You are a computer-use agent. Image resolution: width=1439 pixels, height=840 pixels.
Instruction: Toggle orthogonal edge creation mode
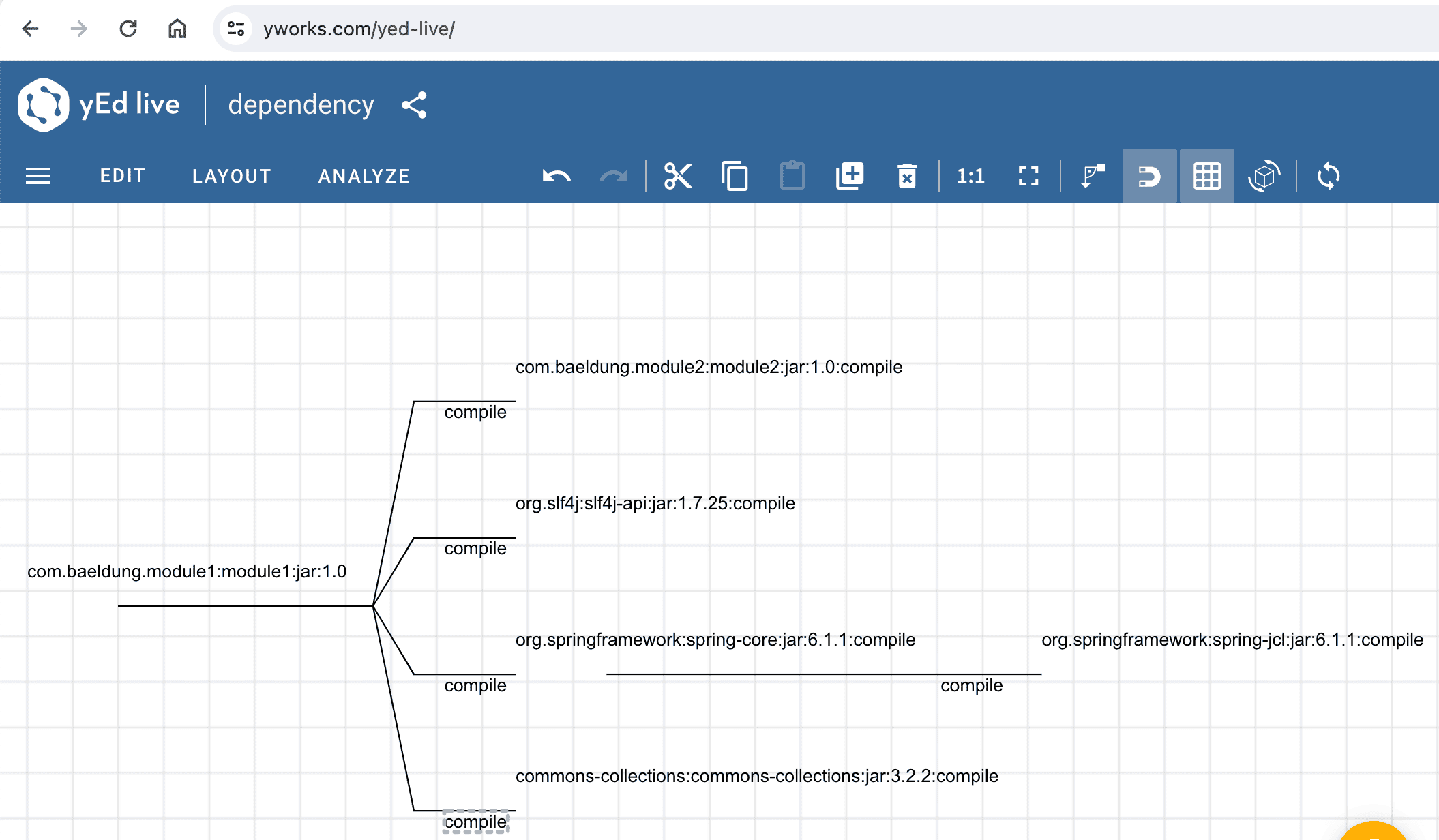[1093, 177]
